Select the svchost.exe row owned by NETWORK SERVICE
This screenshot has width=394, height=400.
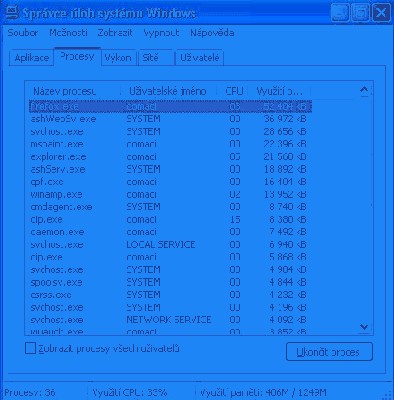(170, 320)
